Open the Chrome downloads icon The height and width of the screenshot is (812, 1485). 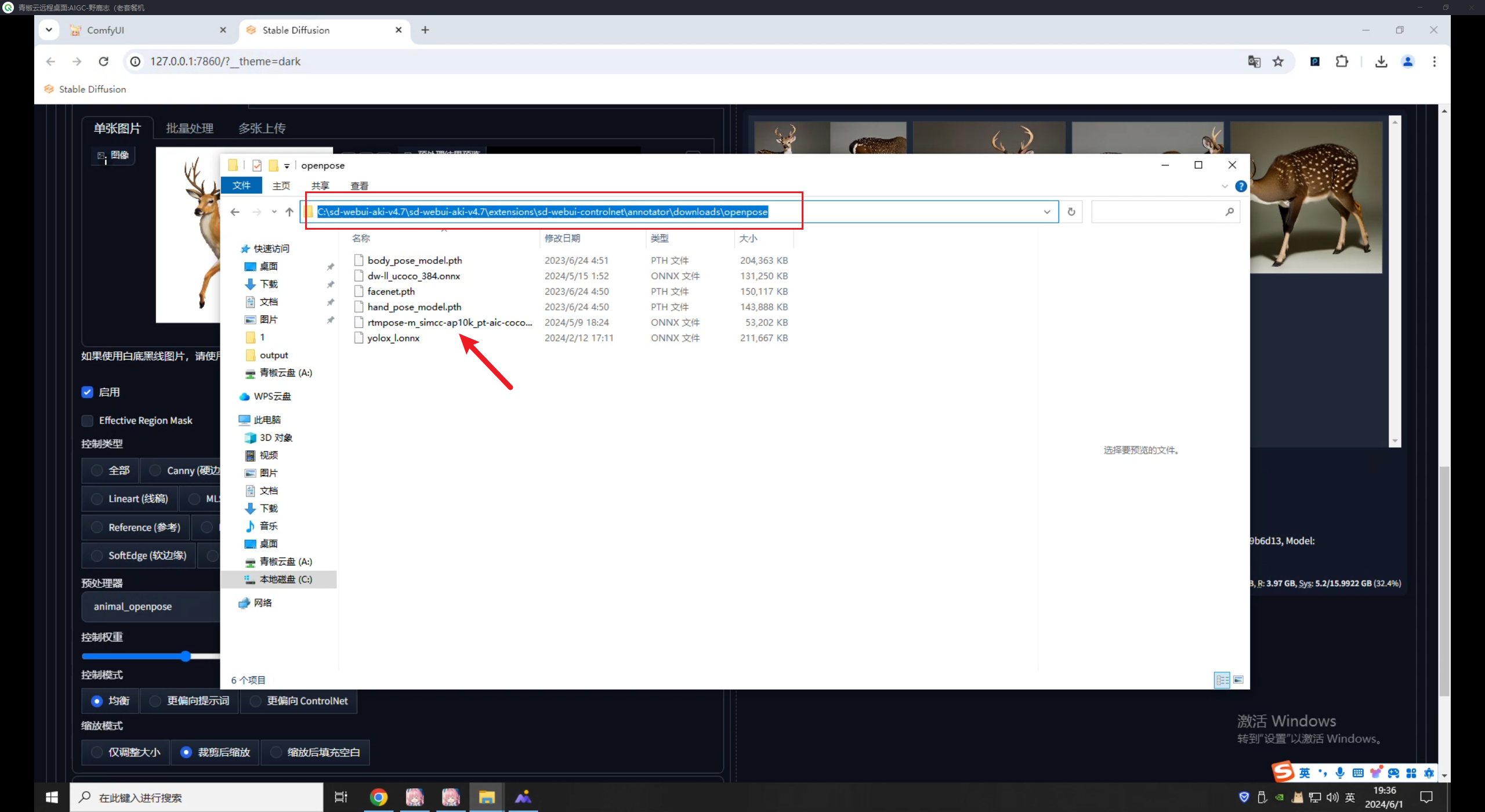point(1381,61)
